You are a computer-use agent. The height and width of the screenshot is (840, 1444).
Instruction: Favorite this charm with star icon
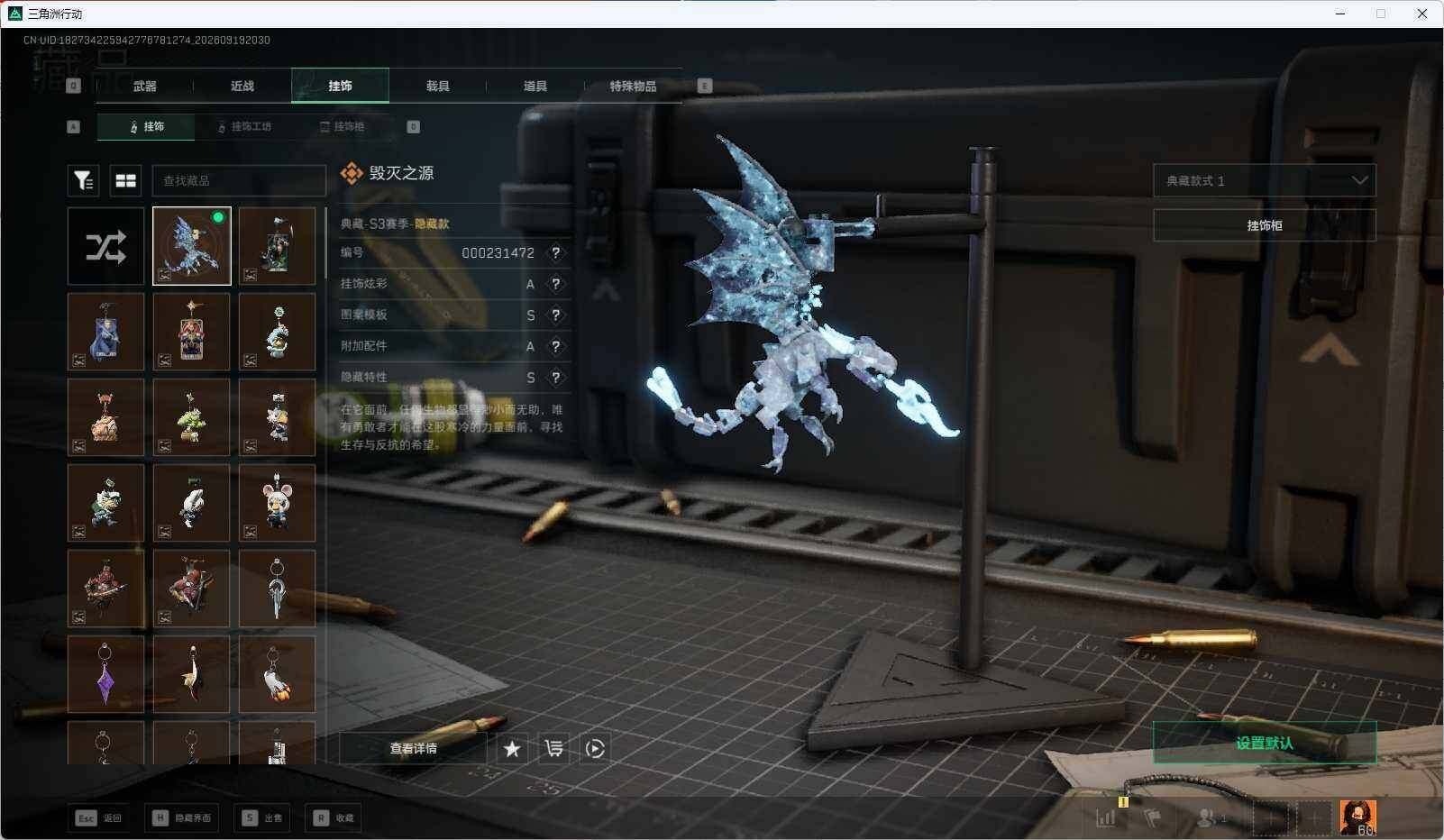pyautogui.click(x=512, y=748)
